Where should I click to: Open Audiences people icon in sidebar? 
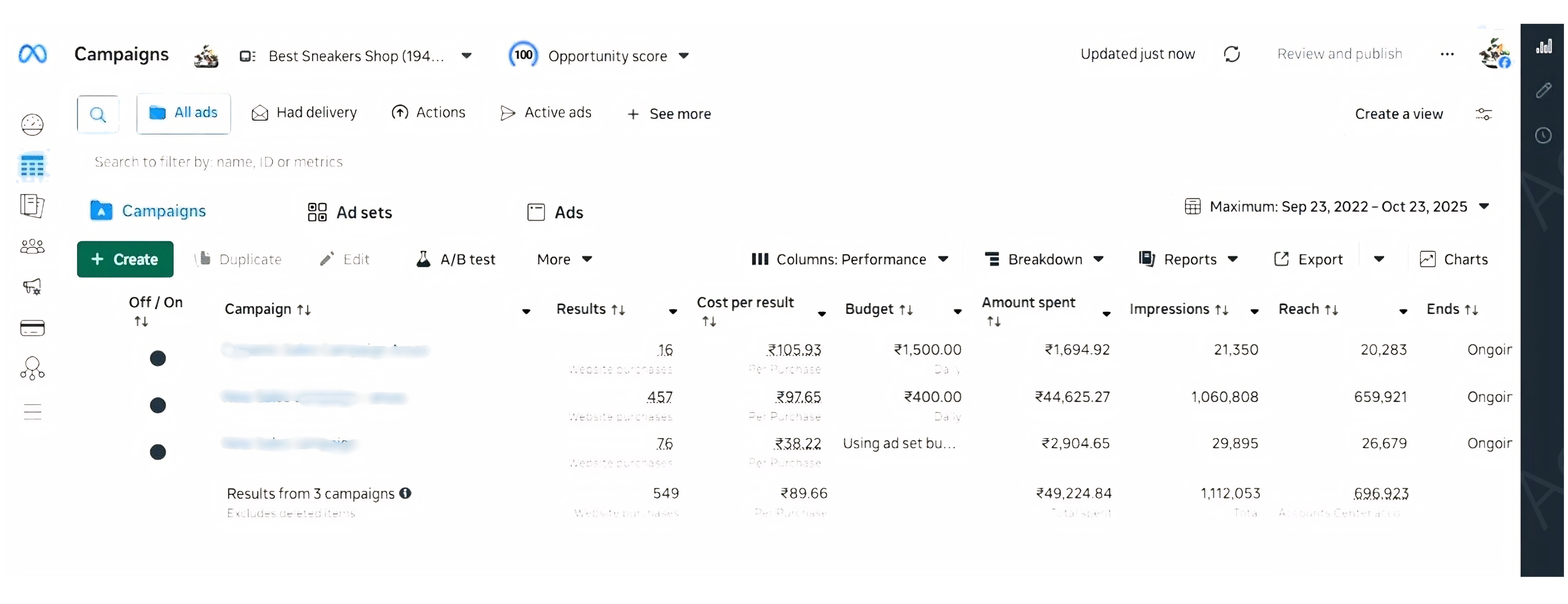[32, 247]
